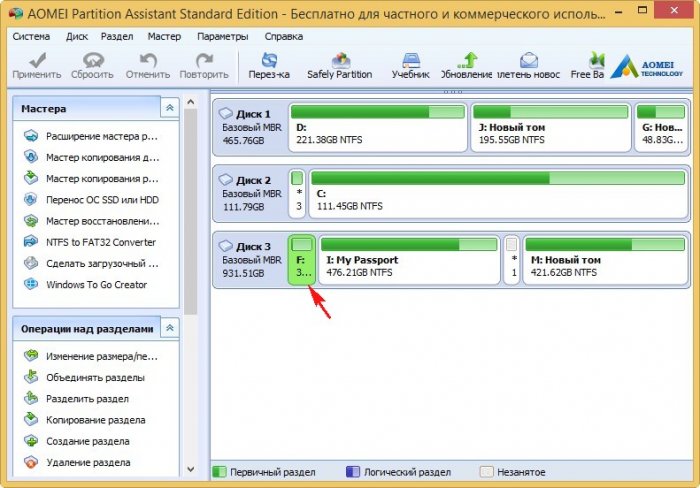Launch Расширение мастера раздела wizard
This screenshot has height=488, width=700.
(91, 136)
